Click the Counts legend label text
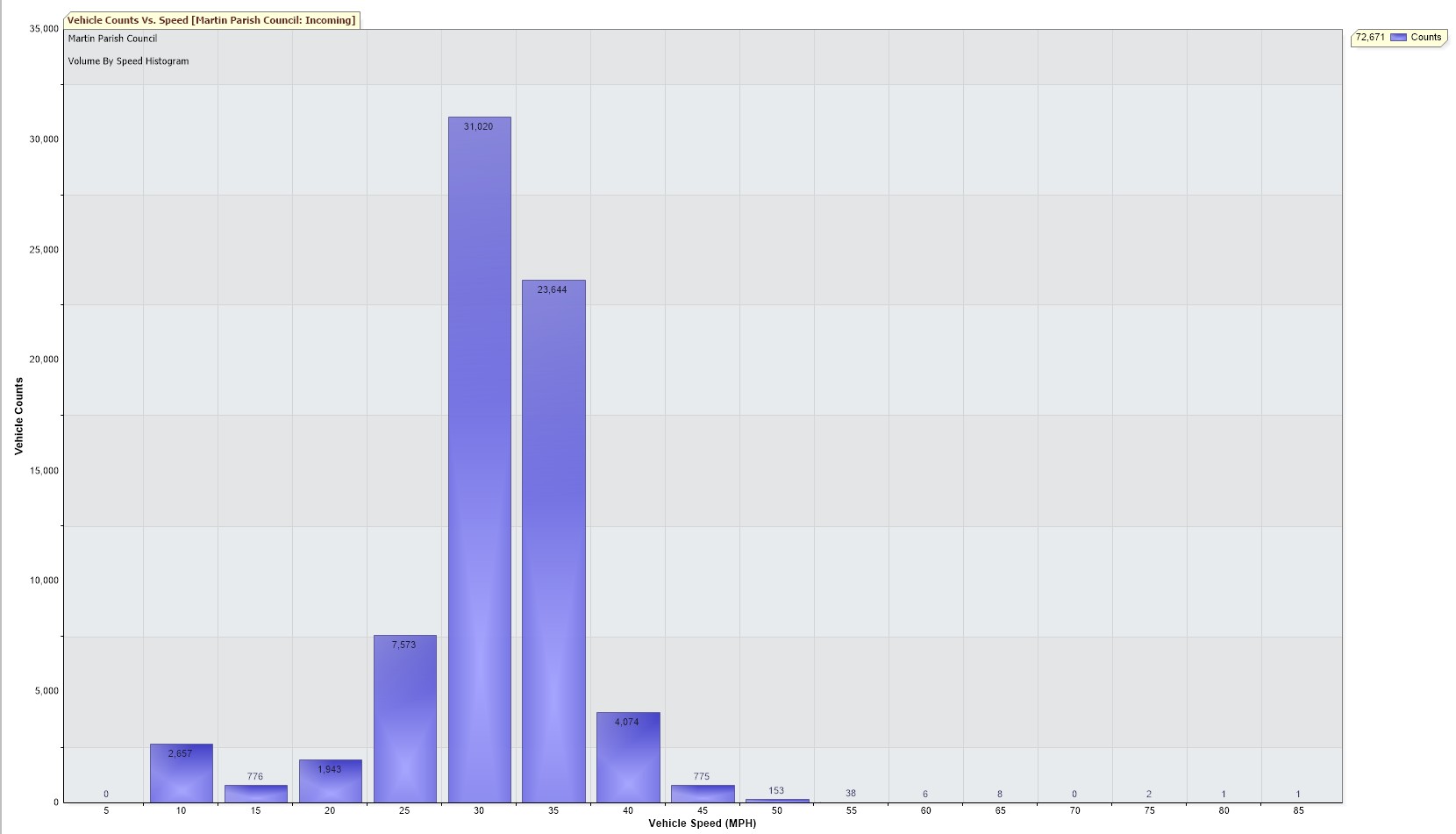This screenshot has width=1456, height=834. pos(1425,38)
